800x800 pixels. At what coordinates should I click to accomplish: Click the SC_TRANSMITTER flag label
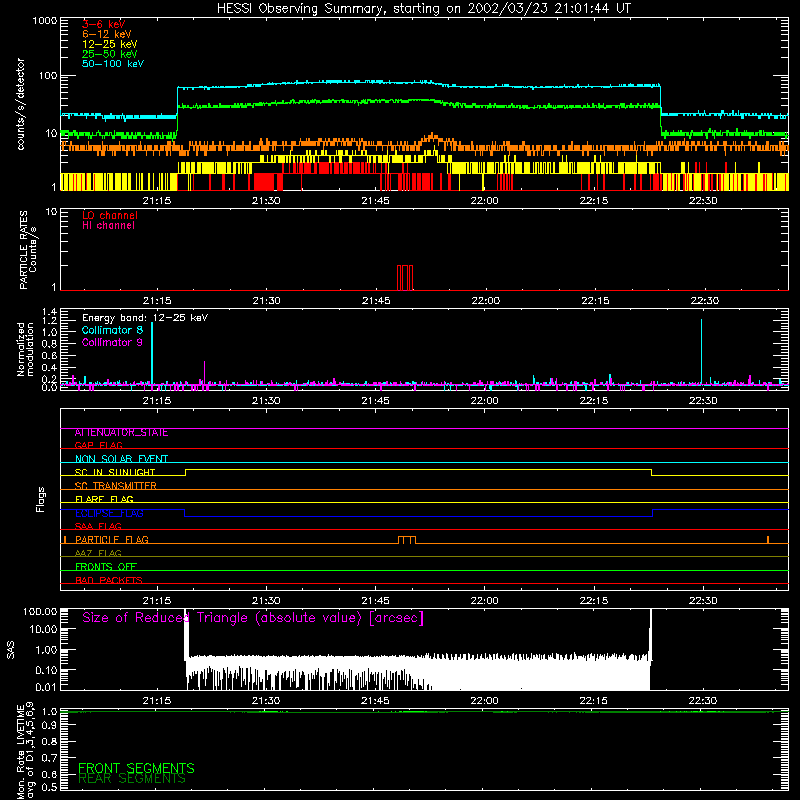pos(116,486)
